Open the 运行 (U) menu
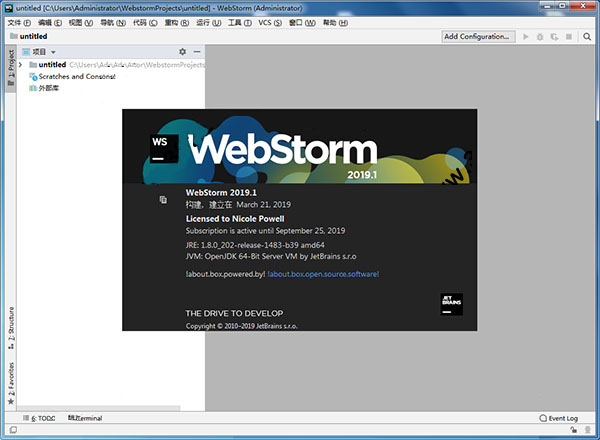The image size is (600, 440). (x=209, y=23)
